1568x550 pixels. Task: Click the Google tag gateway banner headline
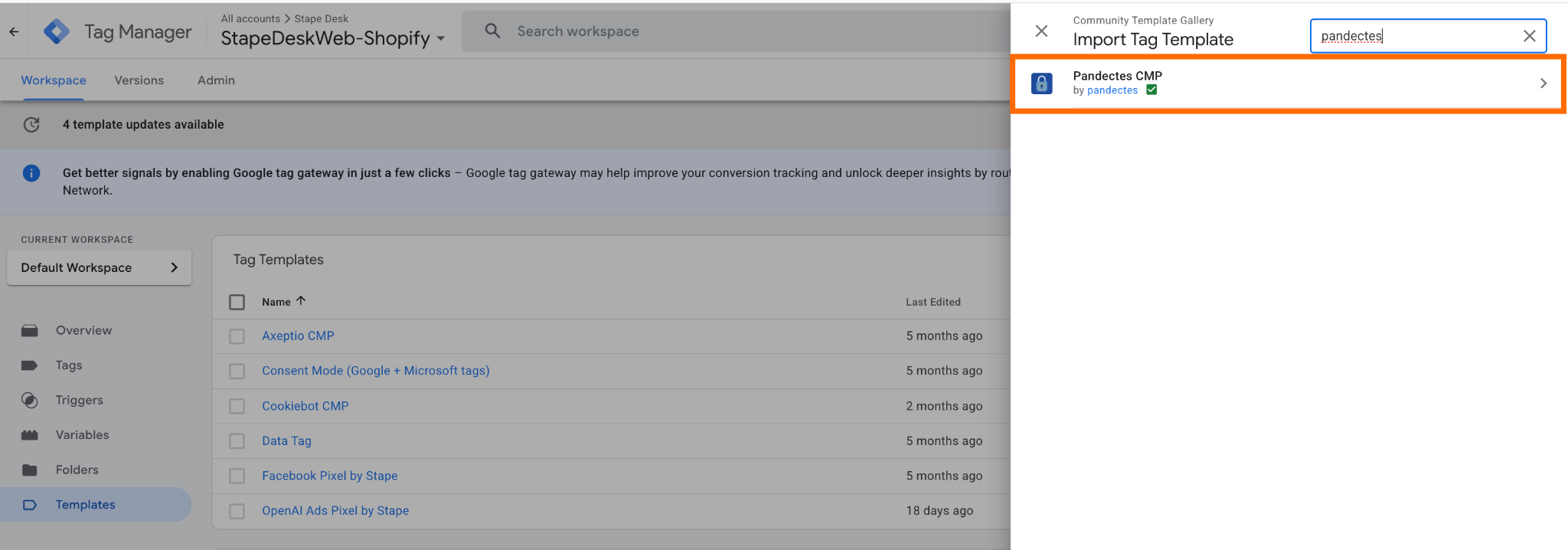(x=256, y=173)
